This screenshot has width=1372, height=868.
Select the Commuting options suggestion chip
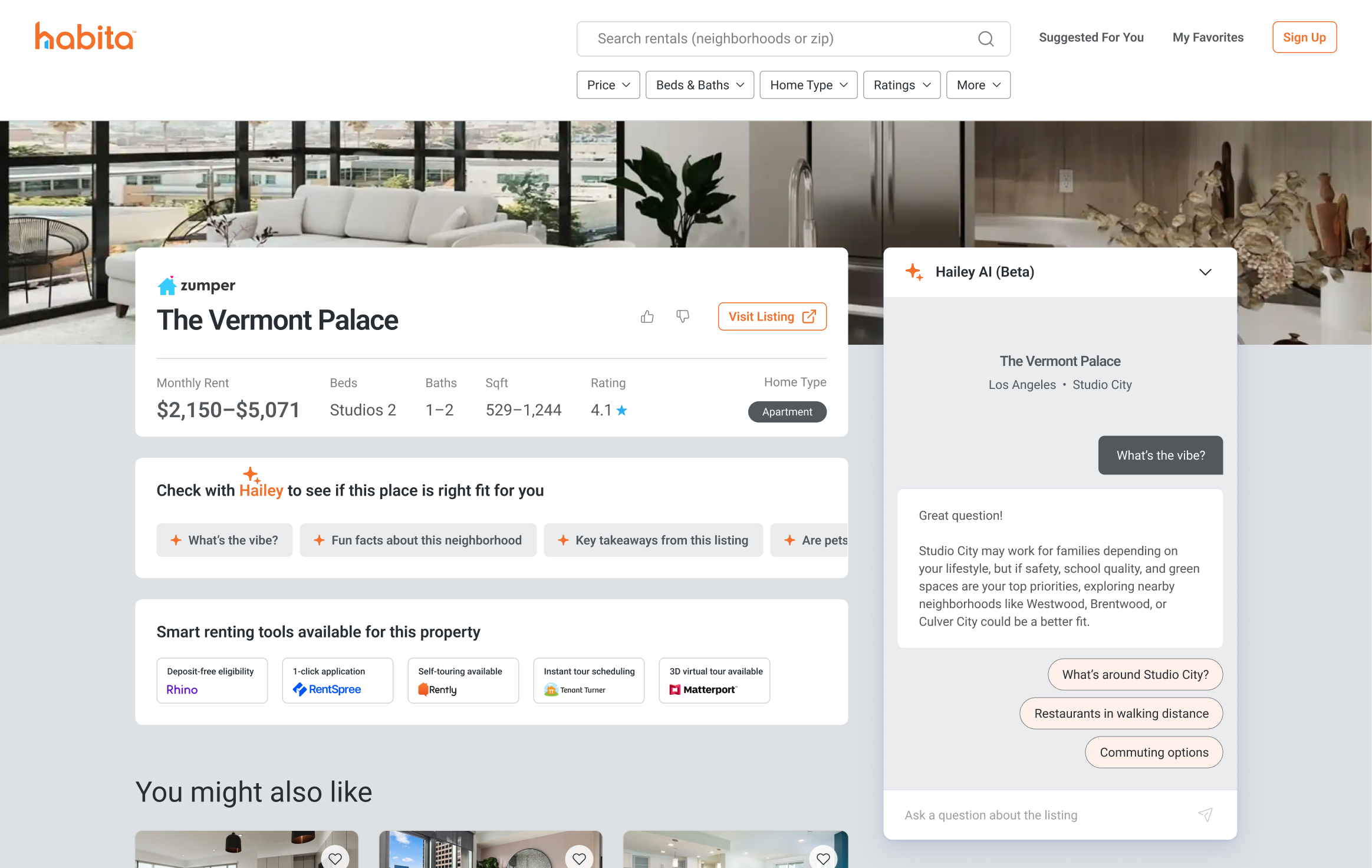click(x=1154, y=753)
